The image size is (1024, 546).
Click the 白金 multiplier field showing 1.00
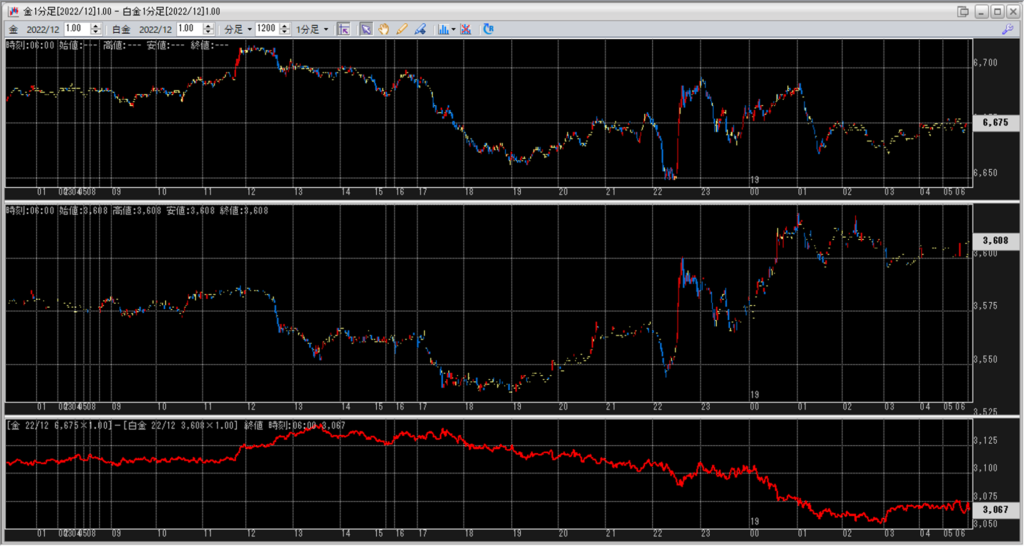click(189, 29)
